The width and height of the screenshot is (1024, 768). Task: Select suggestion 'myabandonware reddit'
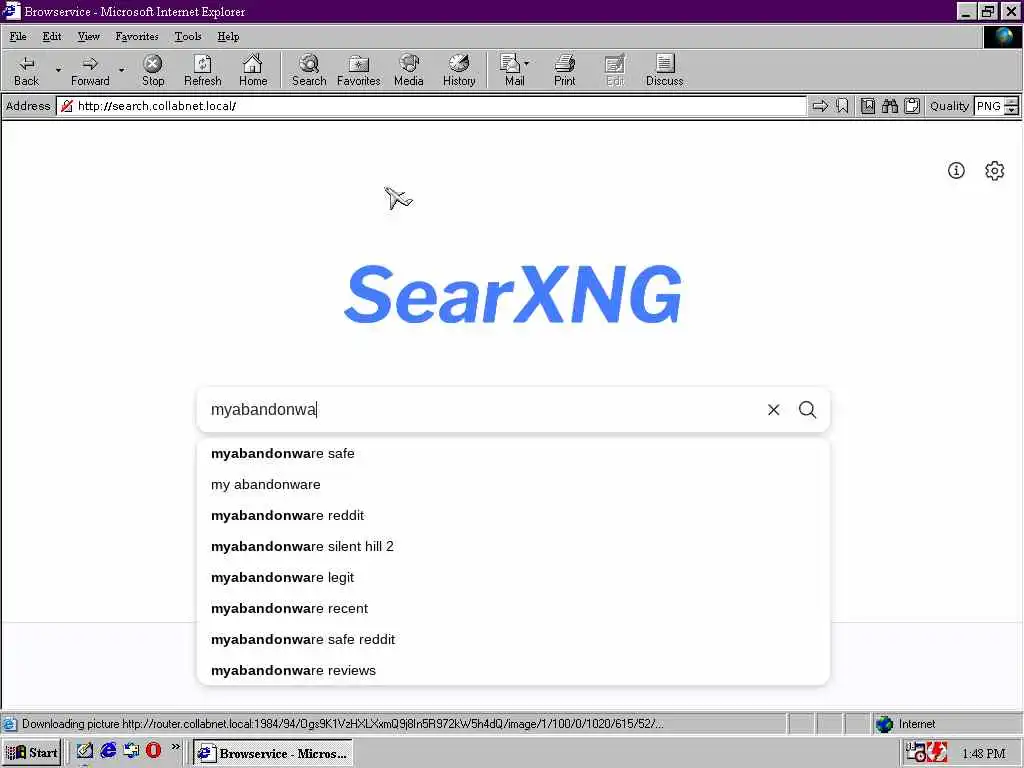(x=513, y=515)
